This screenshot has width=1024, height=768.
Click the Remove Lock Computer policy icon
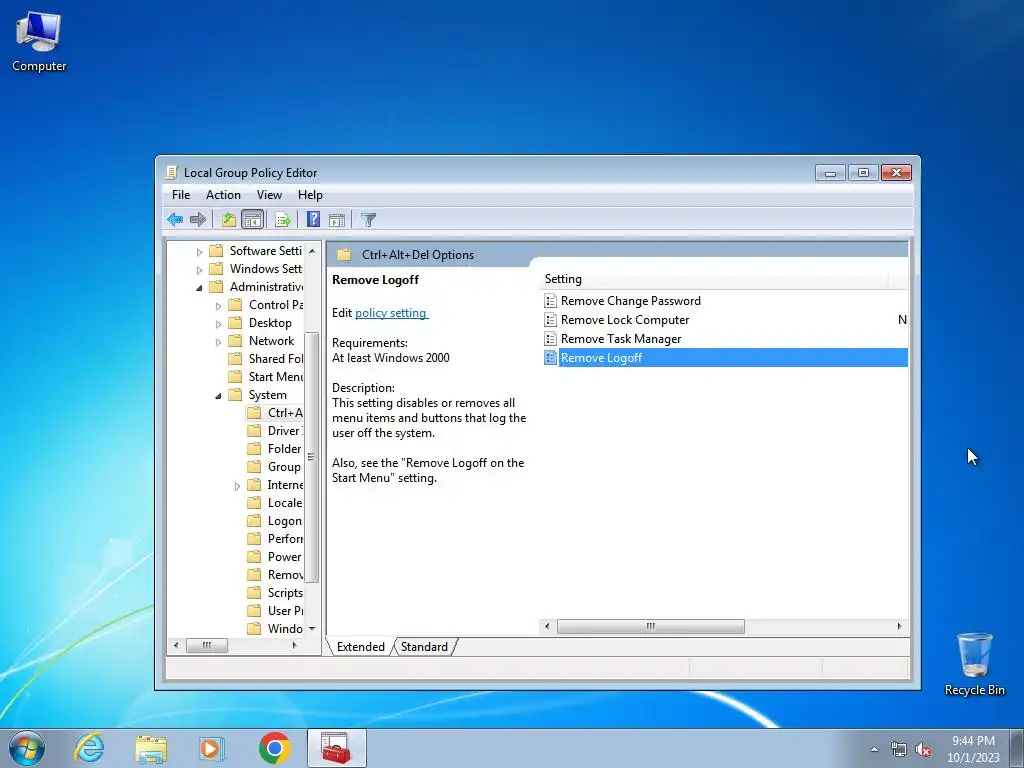(551, 320)
